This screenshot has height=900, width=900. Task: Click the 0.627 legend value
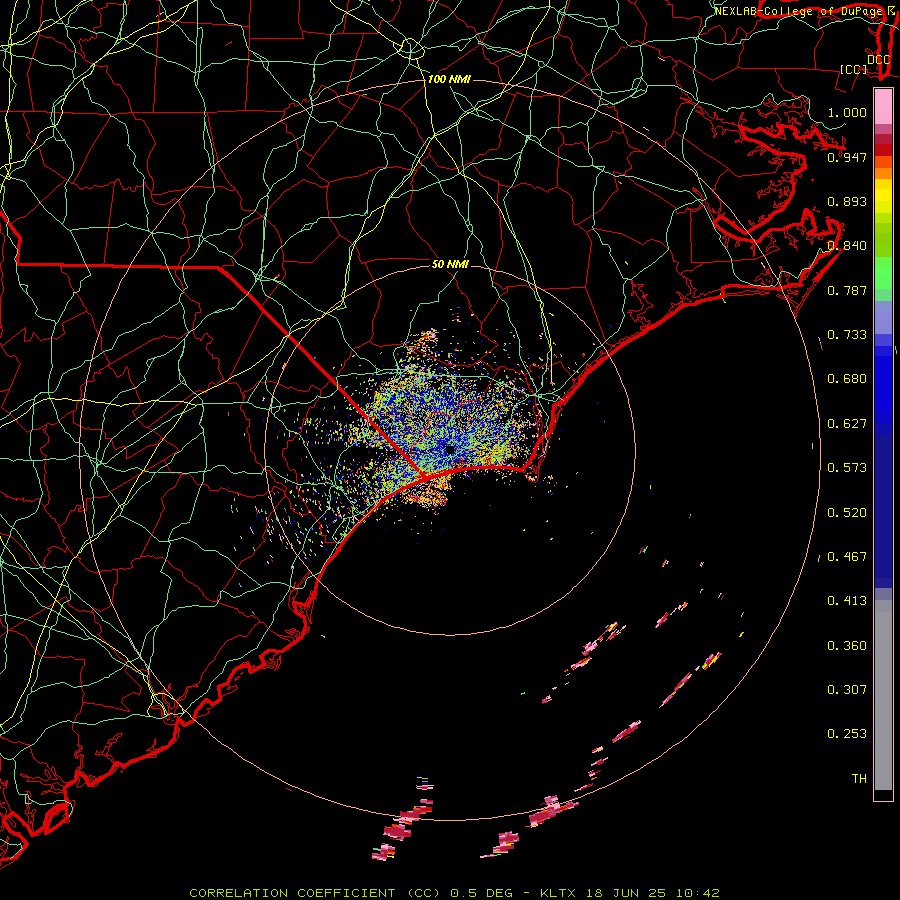847,424
